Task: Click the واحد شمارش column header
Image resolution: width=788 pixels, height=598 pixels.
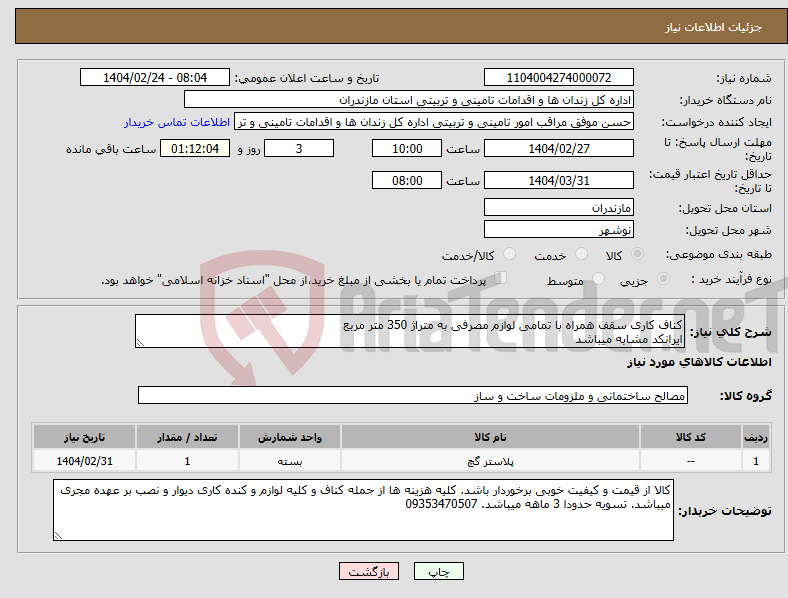Action: click(290, 437)
